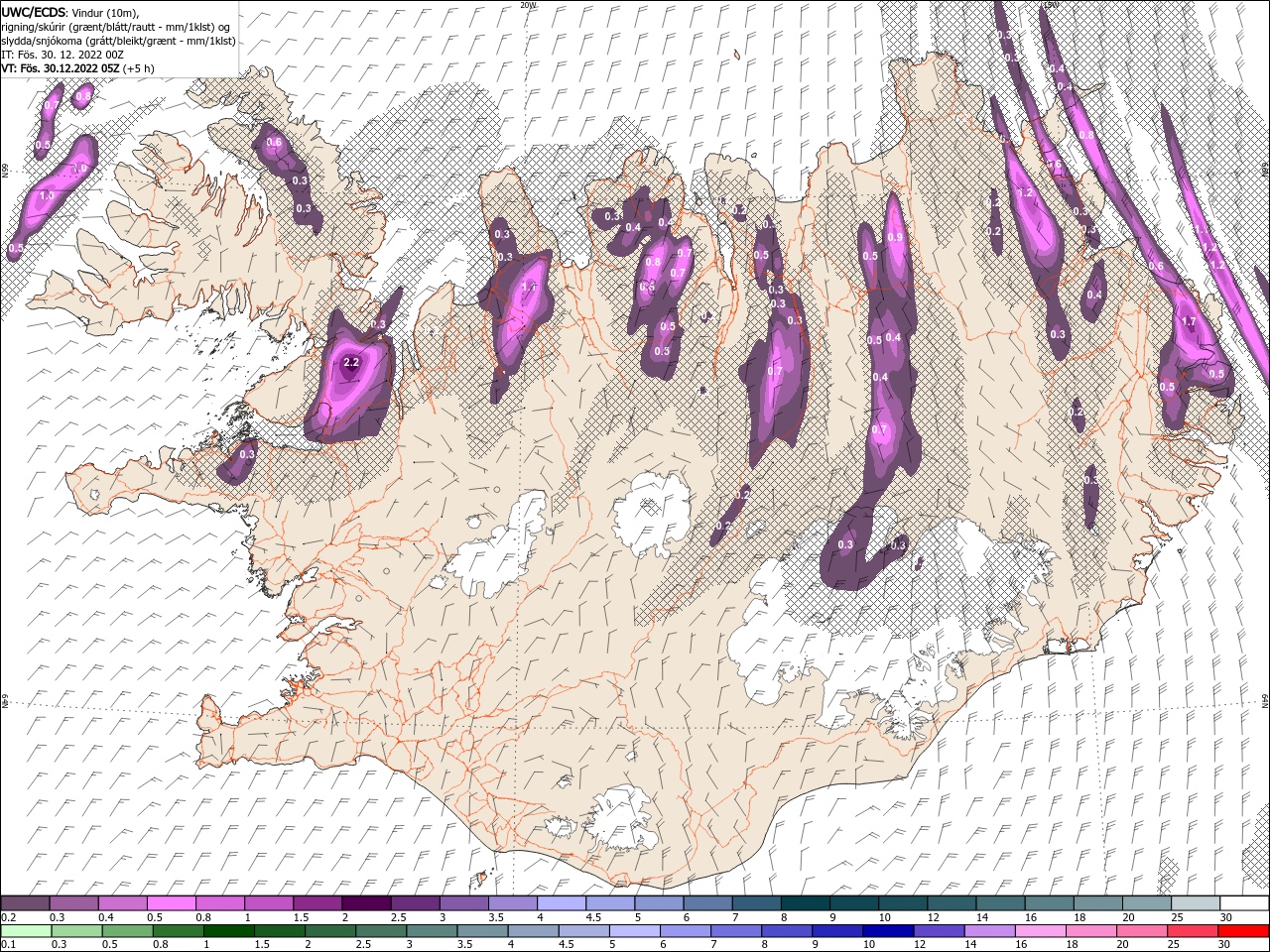1270x952 pixels.
Task: Pick the dark purple 2 swatch, upper legend
Action: click(365, 903)
